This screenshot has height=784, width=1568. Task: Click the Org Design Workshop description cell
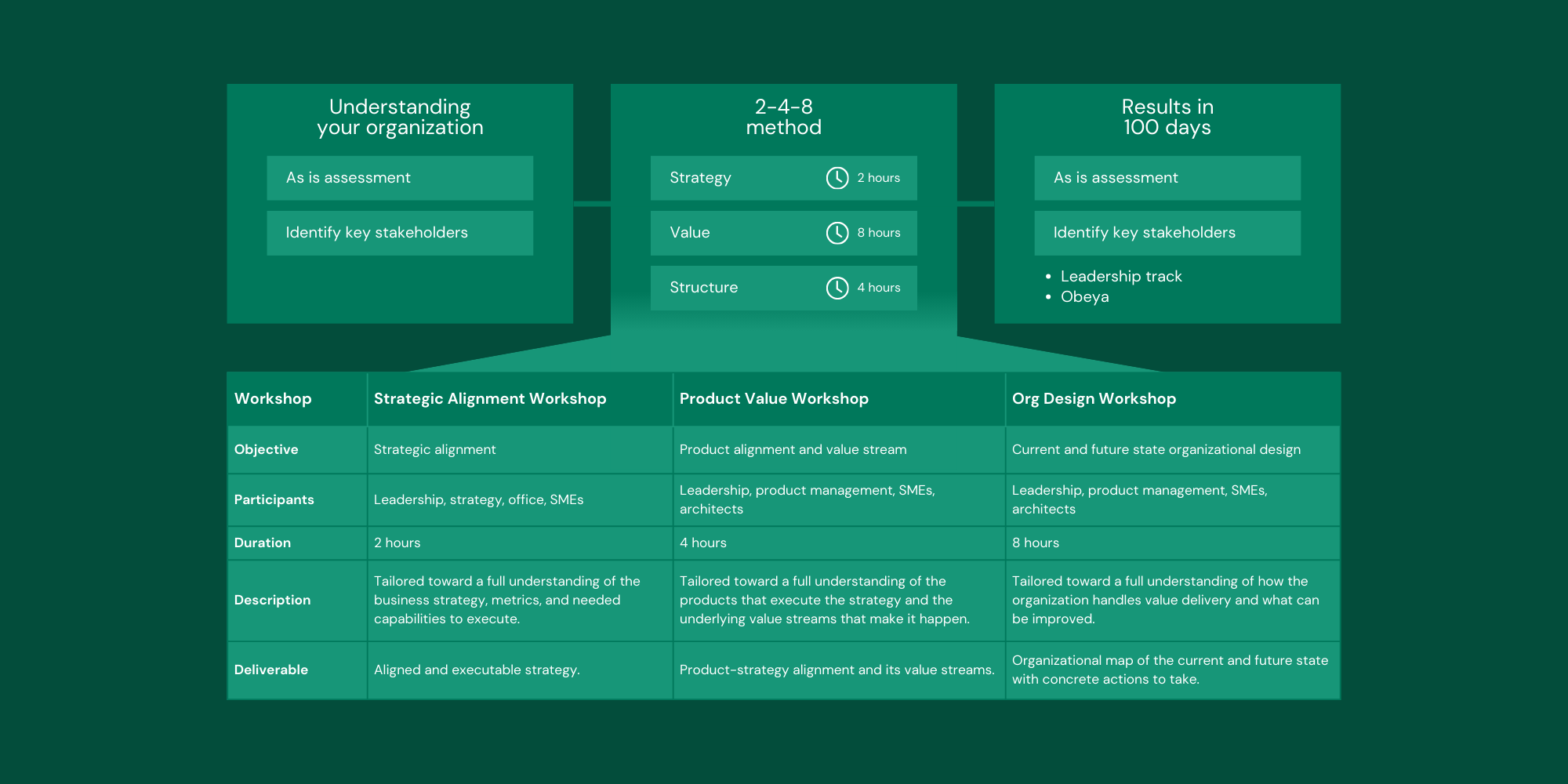tap(1173, 601)
